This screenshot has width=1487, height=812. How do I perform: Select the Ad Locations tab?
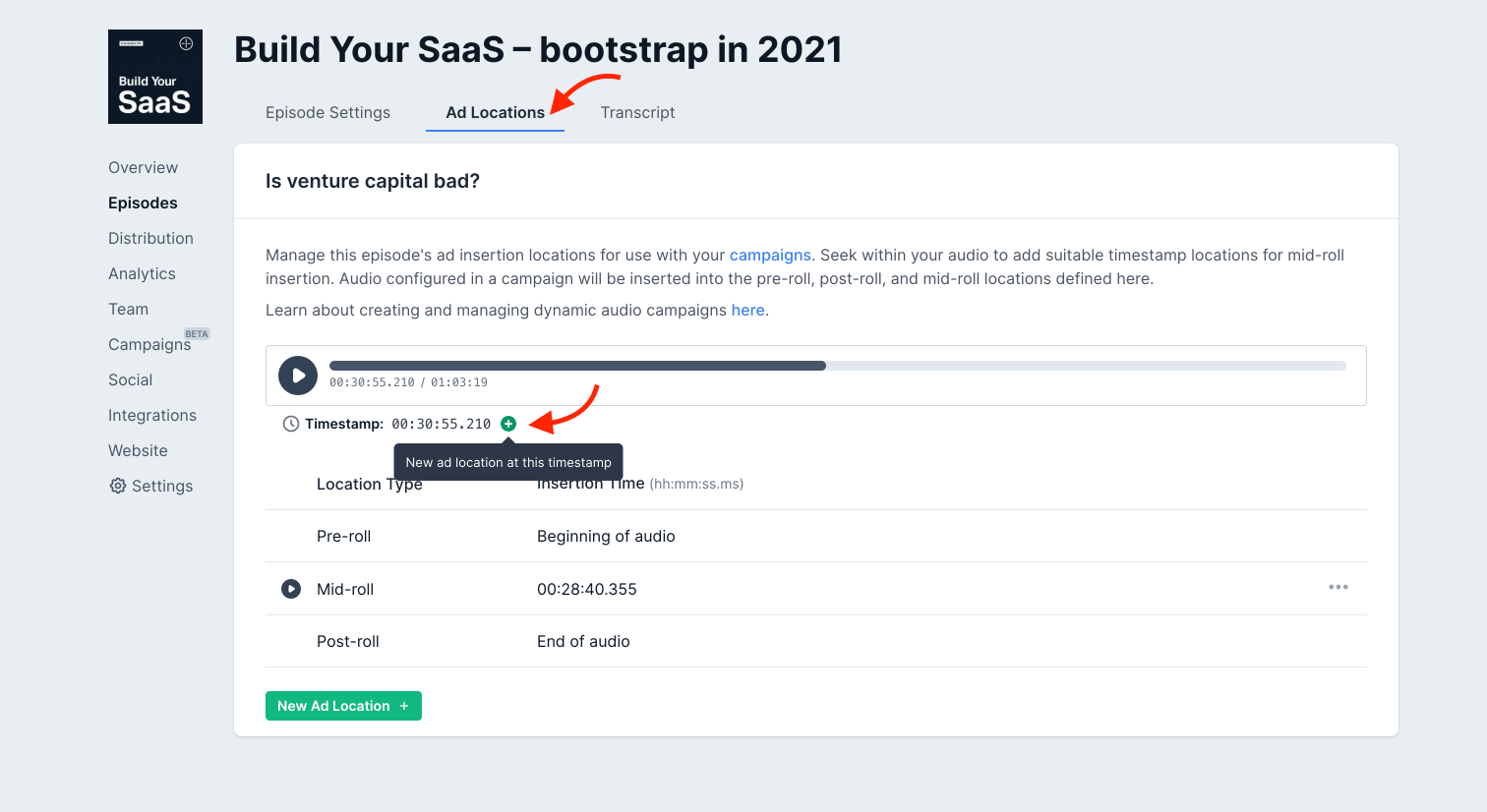(495, 112)
